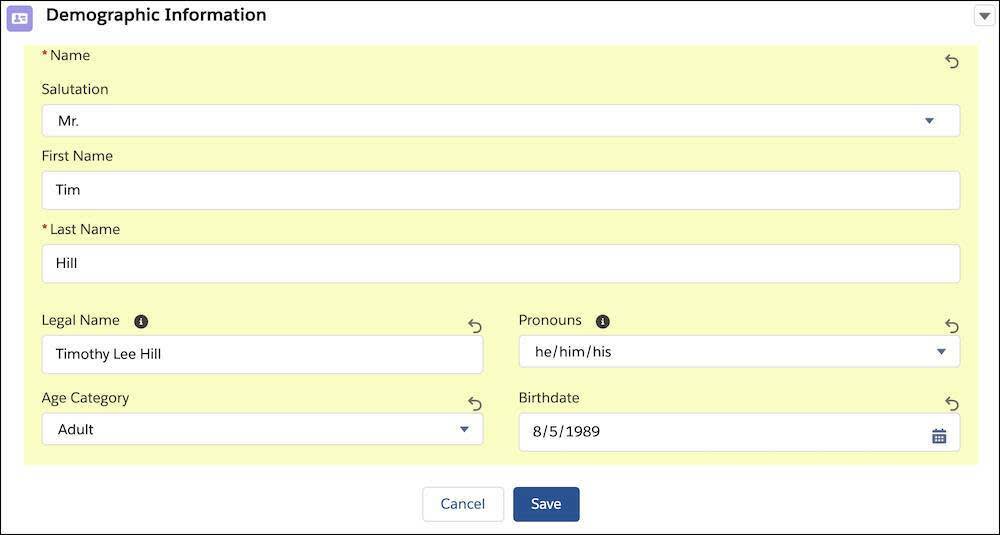This screenshot has width=1000, height=535.
Task: Click the First Name field containing Tim
Action: (x=500, y=190)
